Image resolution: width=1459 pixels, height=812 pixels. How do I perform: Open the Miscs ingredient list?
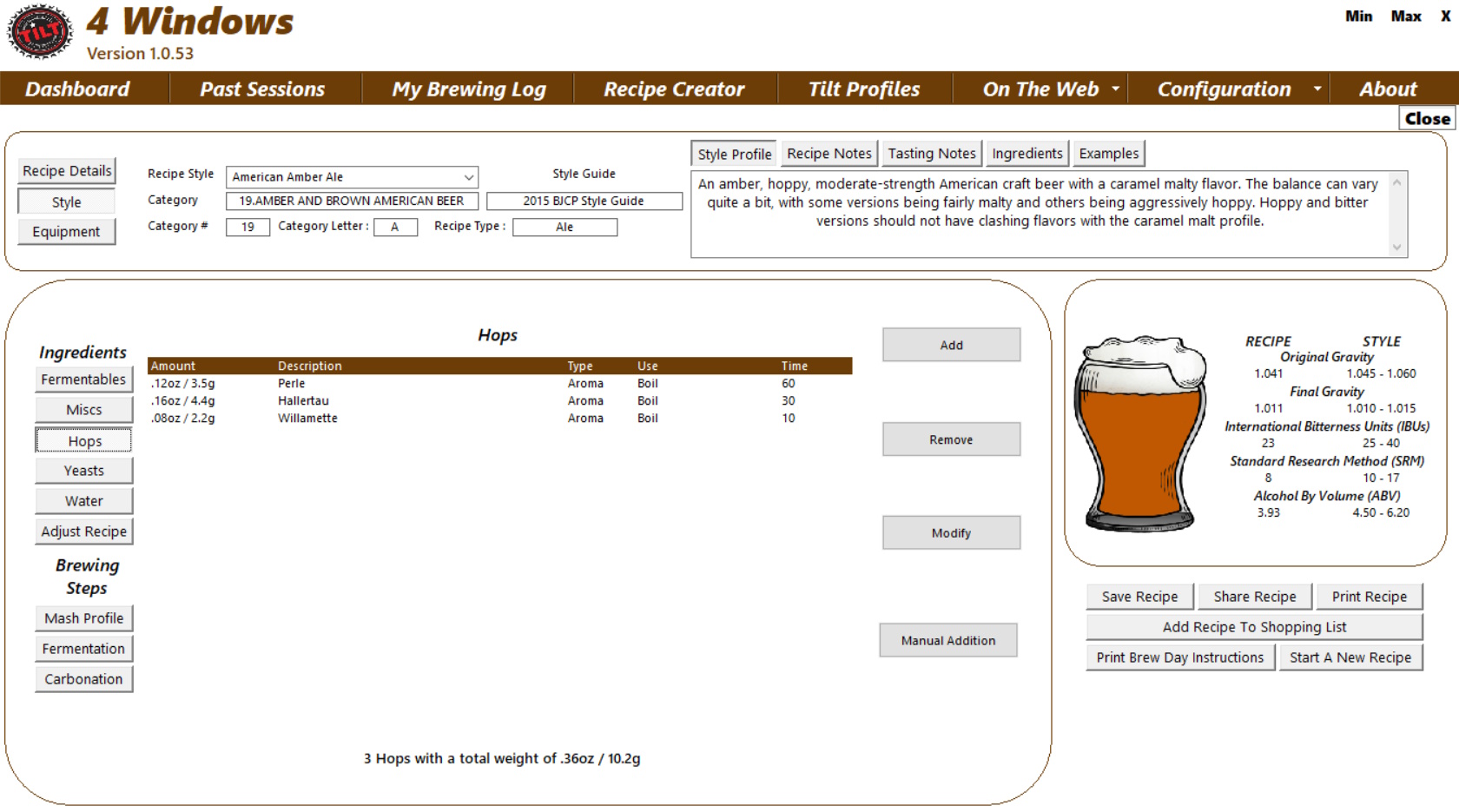coord(83,410)
